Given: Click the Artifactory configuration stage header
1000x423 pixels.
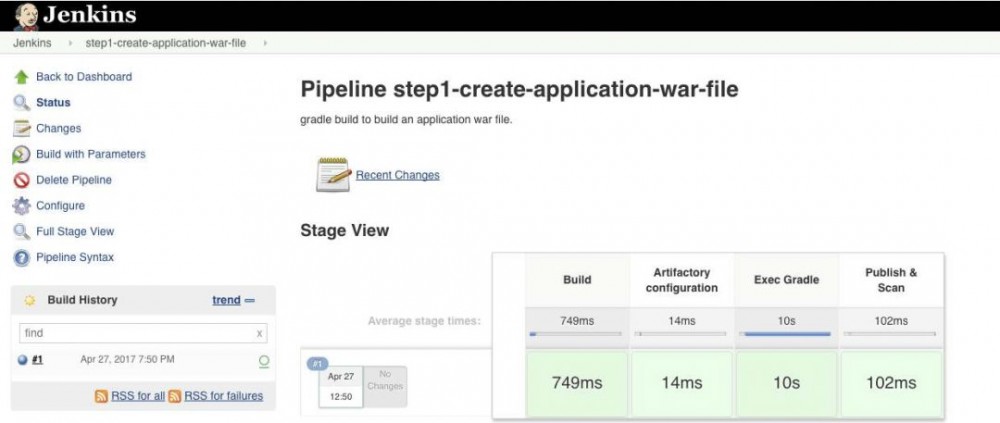Looking at the screenshot, I should (682, 280).
